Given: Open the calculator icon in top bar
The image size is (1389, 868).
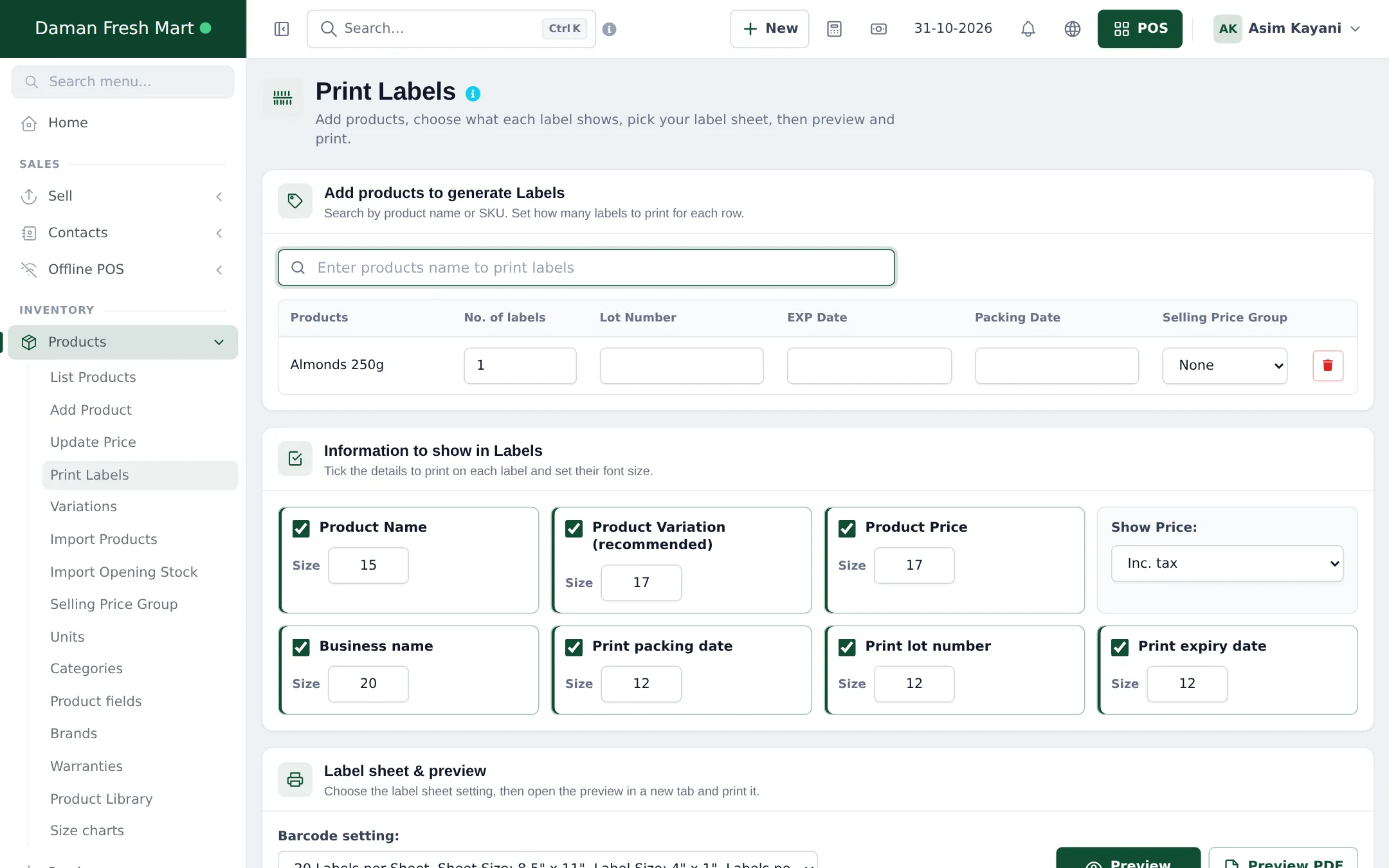Looking at the screenshot, I should 834,29.
